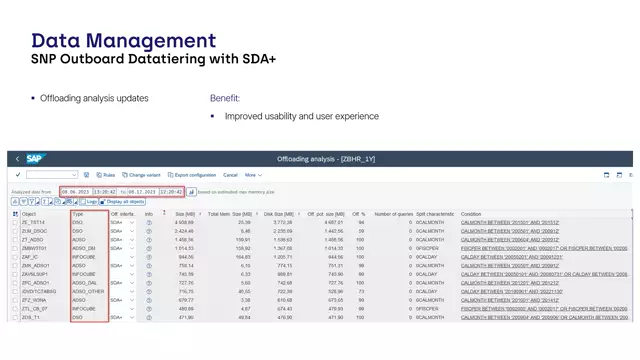The image size is (640, 360).
Task: Click the info icon in row ZE_TST14
Action: coord(149,222)
